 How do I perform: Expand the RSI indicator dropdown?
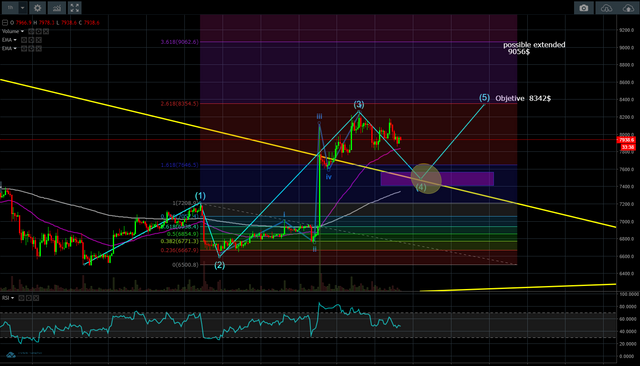click(x=12, y=298)
